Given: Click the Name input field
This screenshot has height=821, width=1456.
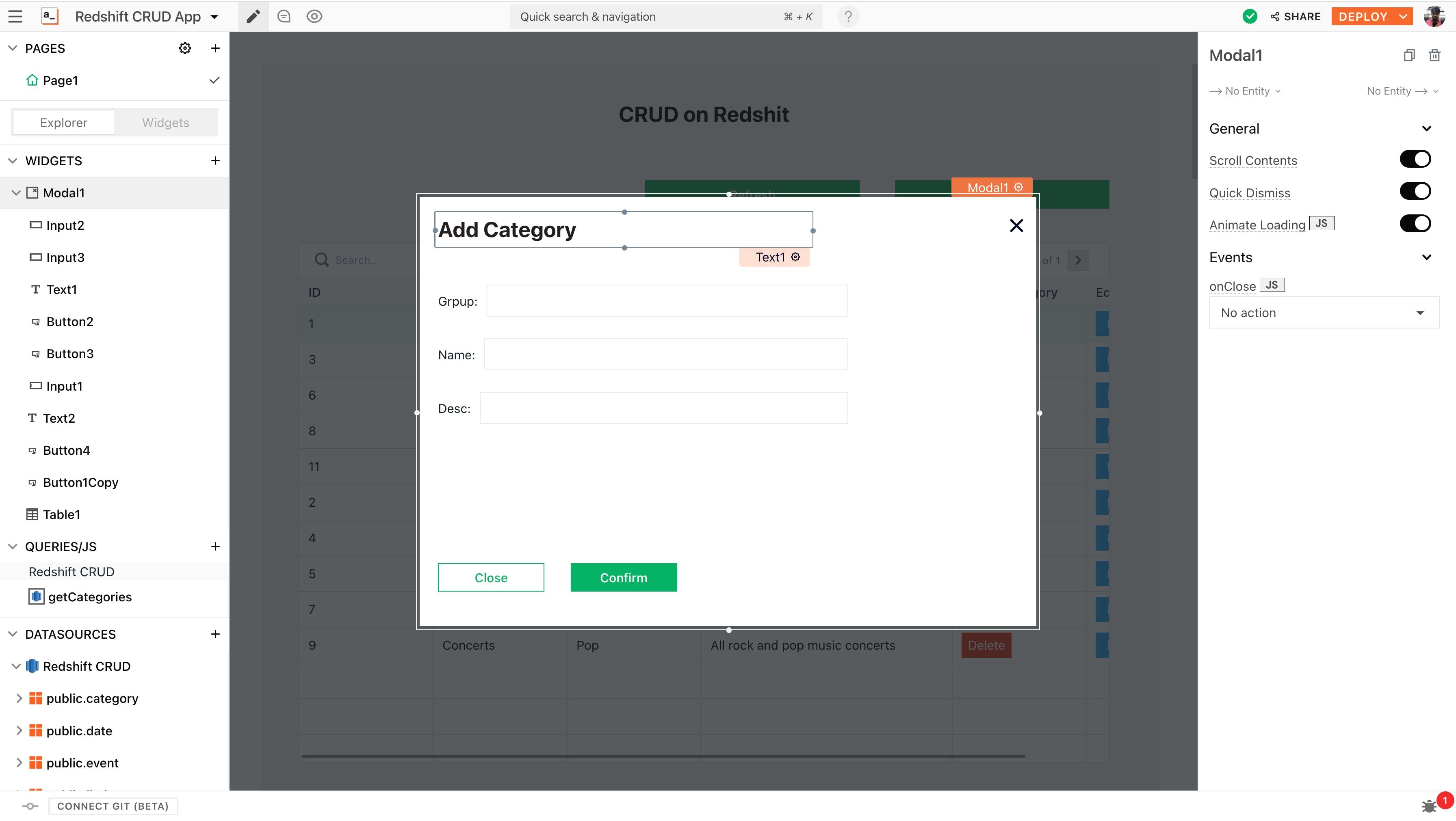Looking at the screenshot, I should (x=665, y=354).
